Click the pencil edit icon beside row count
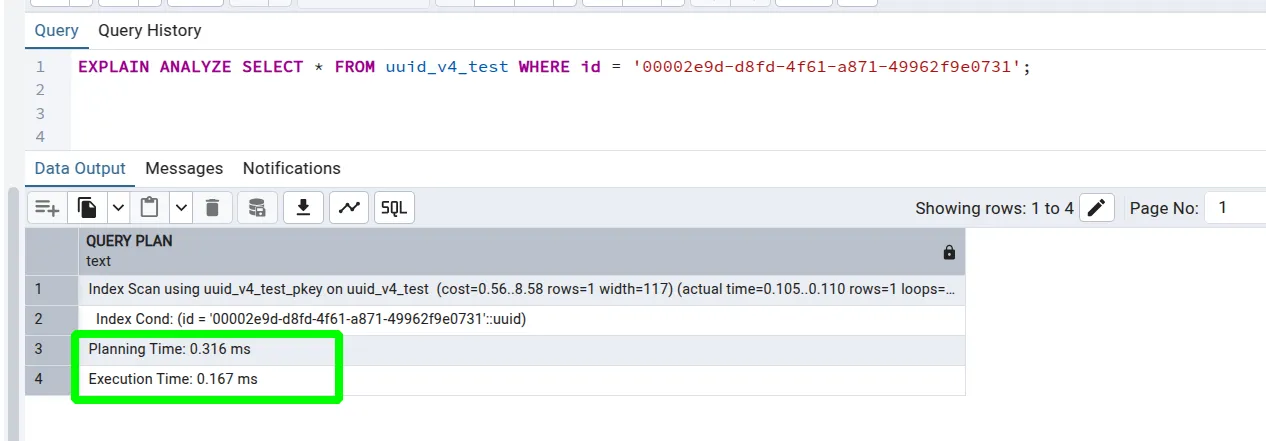Screen dimensions: 1266x441 tap(1096, 208)
